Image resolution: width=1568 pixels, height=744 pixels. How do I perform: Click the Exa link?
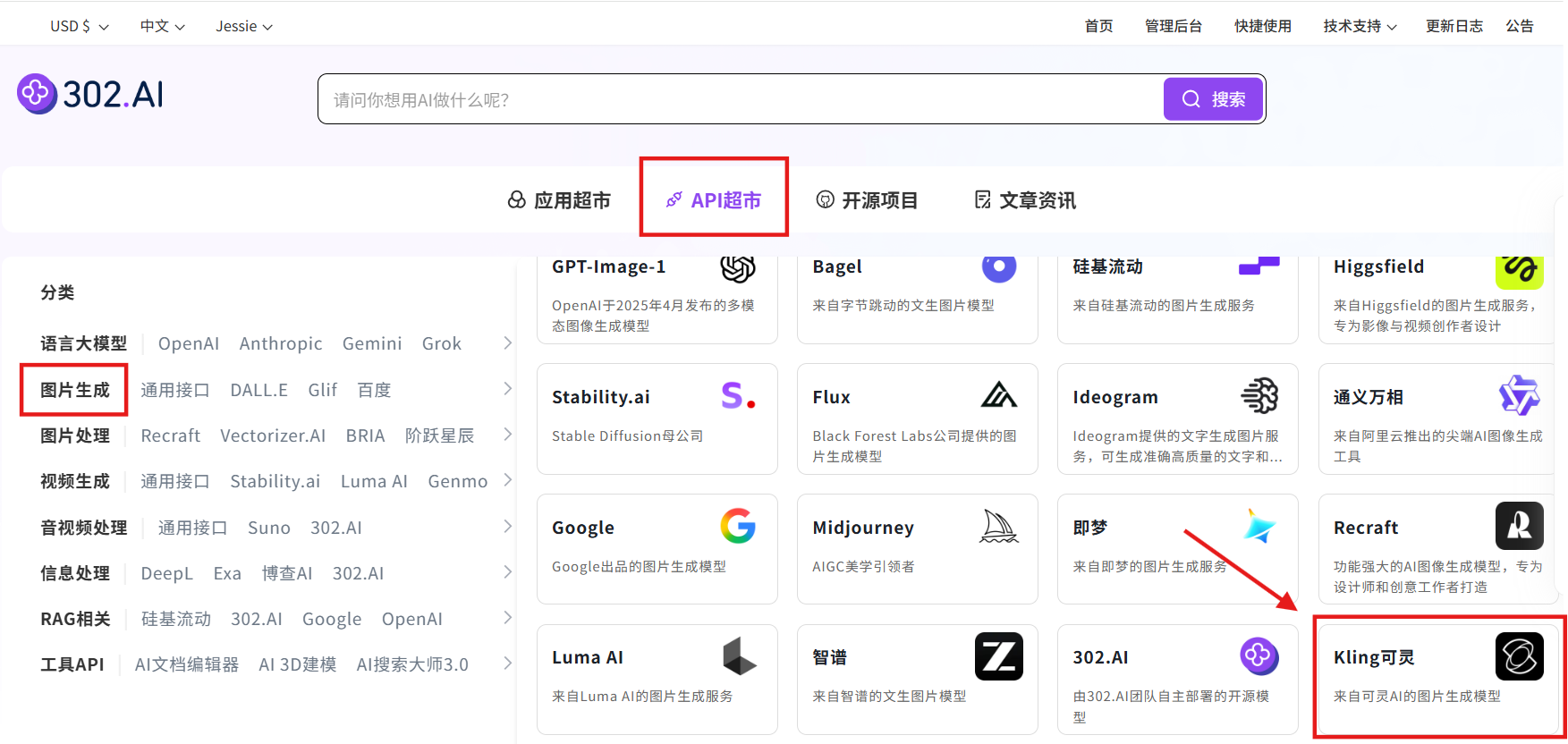coord(227,573)
